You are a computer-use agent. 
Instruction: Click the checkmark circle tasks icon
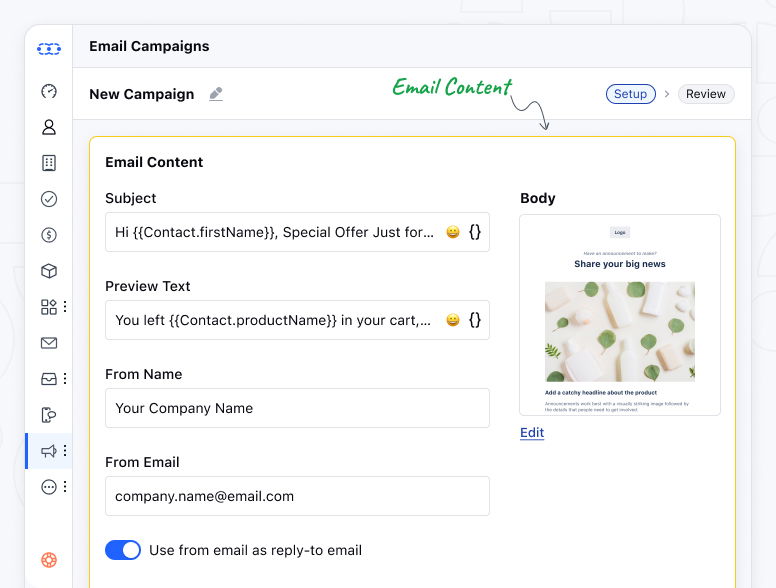pyautogui.click(x=49, y=199)
